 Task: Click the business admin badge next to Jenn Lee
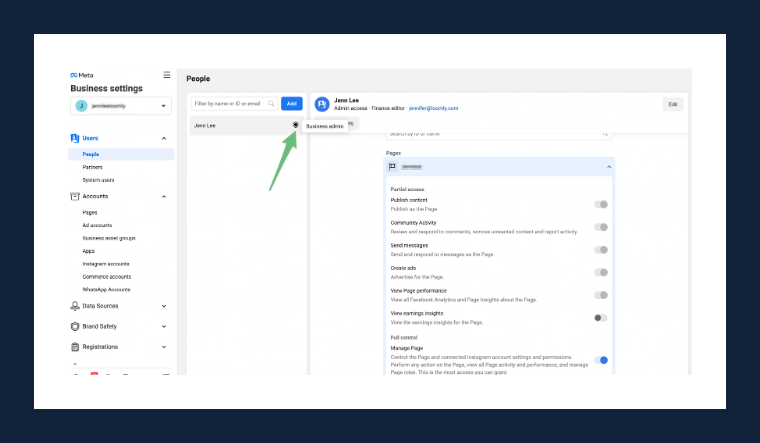(x=295, y=125)
